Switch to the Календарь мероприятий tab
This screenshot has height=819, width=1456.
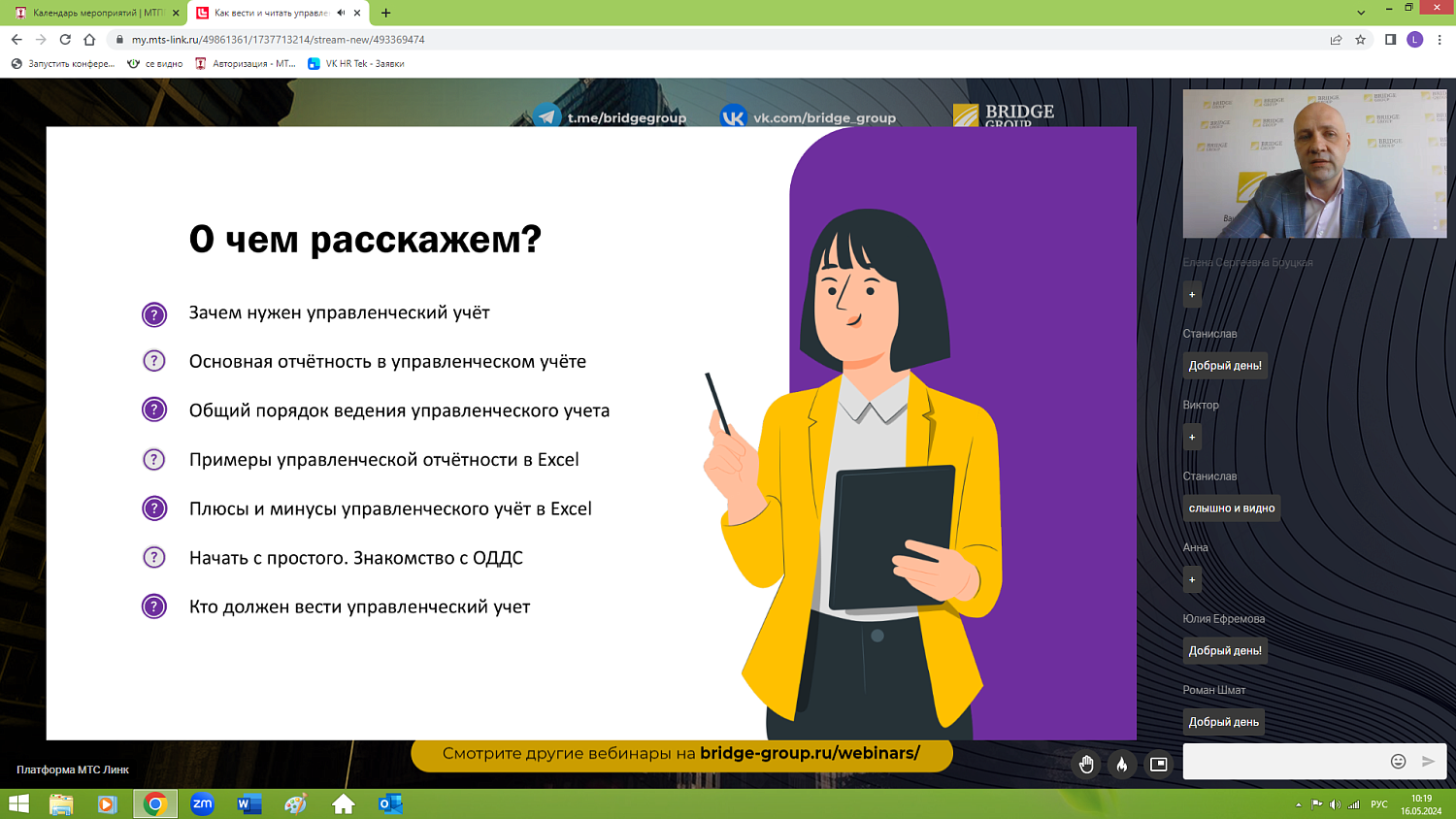click(x=87, y=15)
